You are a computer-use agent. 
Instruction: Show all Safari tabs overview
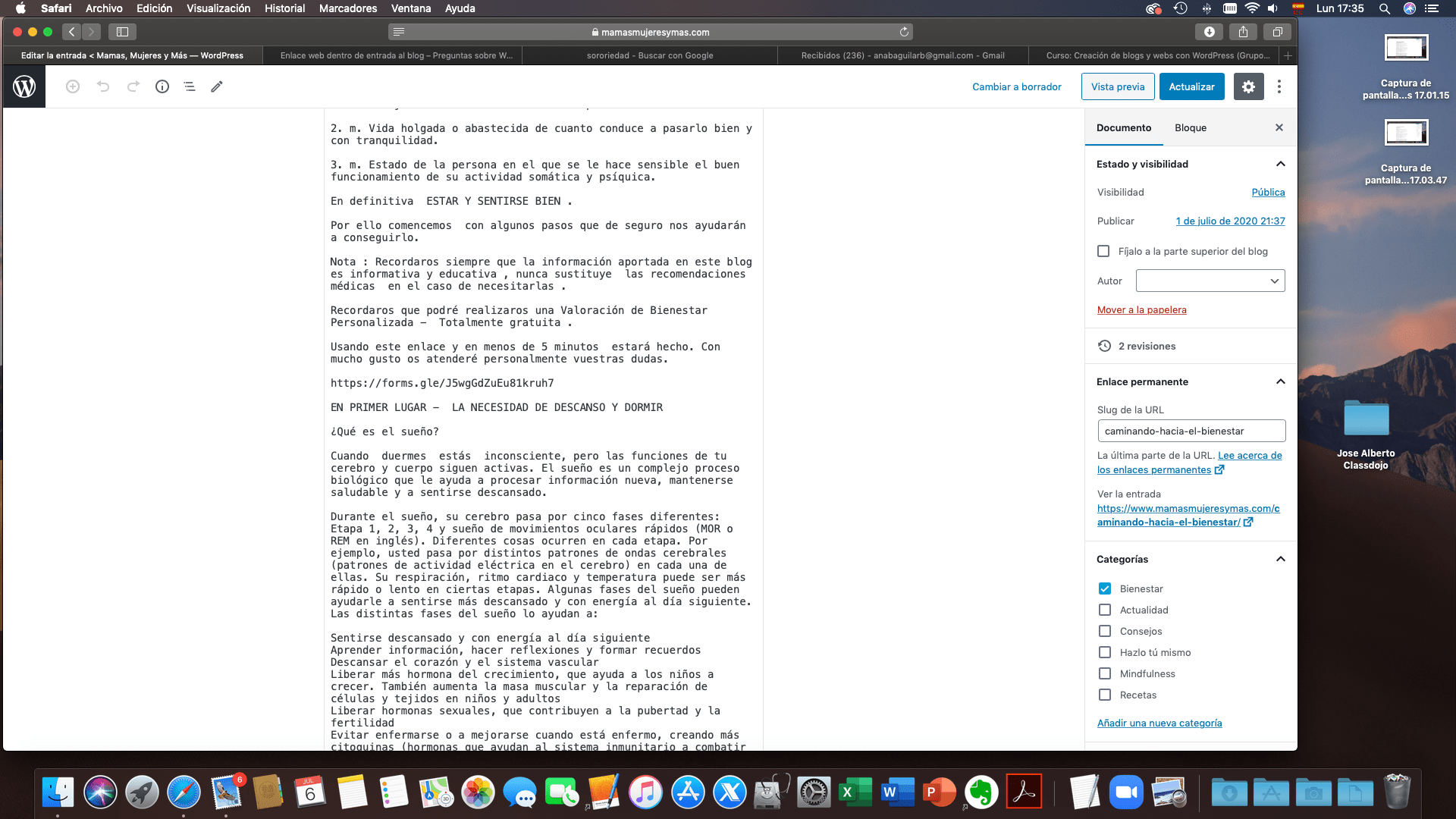click(x=1278, y=32)
